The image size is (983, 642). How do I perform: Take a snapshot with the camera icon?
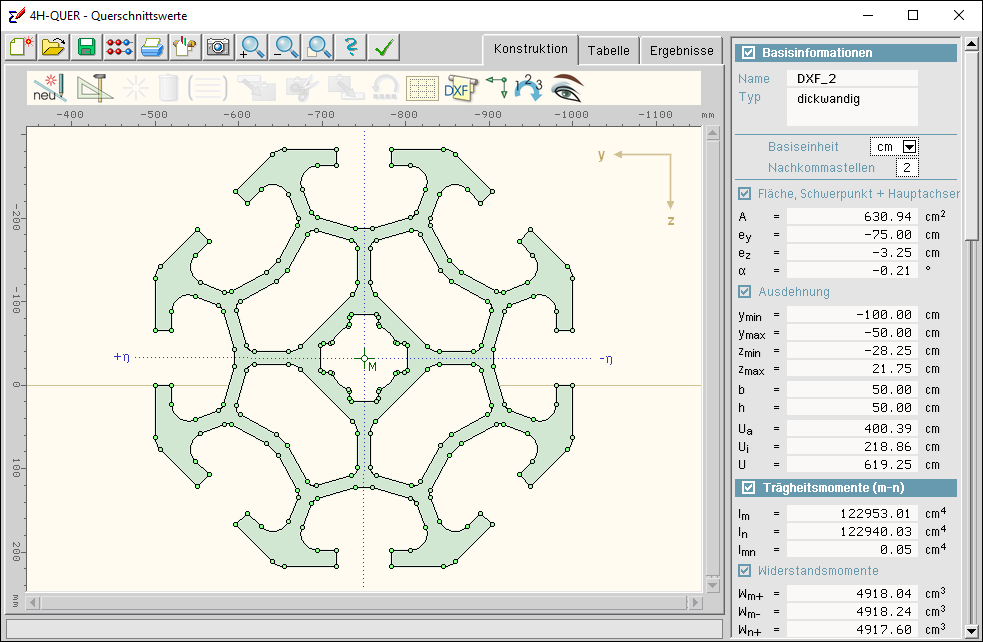point(218,47)
